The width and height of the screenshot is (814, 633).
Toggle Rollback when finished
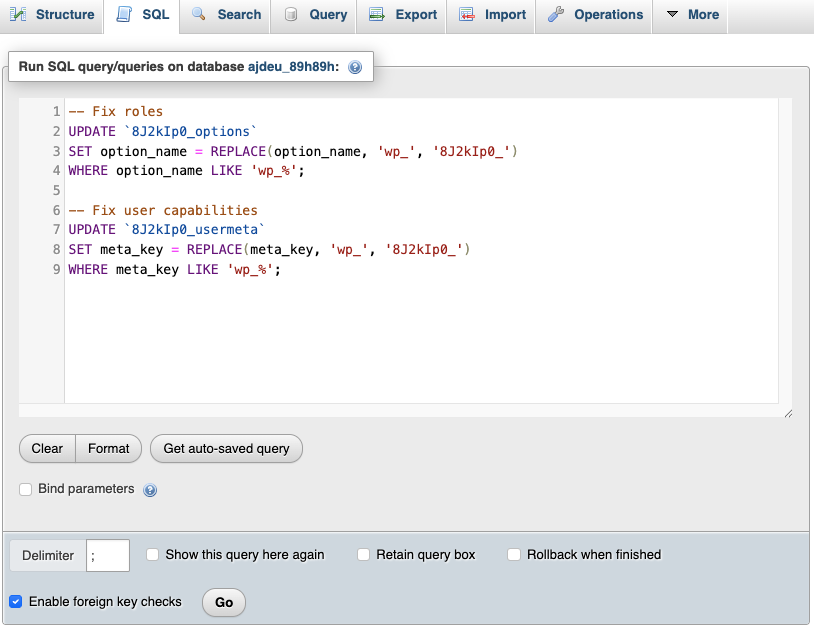(514, 555)
